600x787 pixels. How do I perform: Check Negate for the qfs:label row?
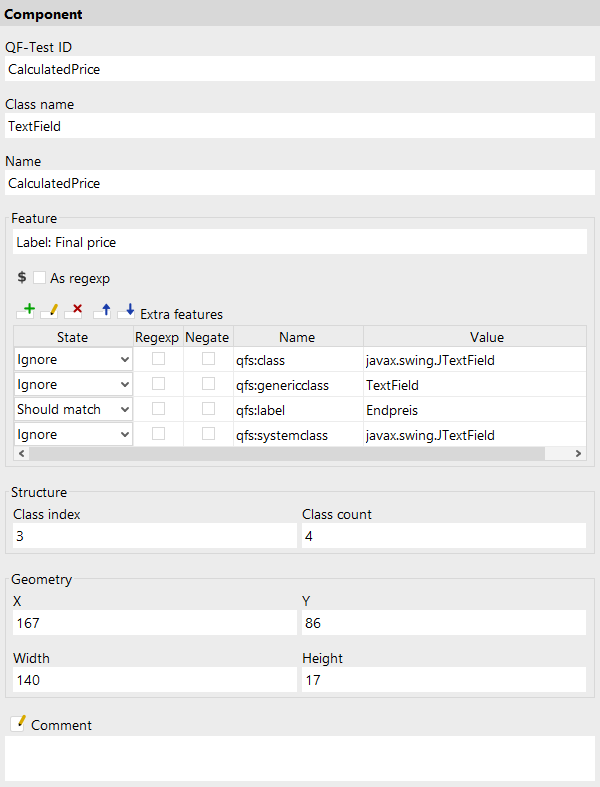(x=208, y=409)
